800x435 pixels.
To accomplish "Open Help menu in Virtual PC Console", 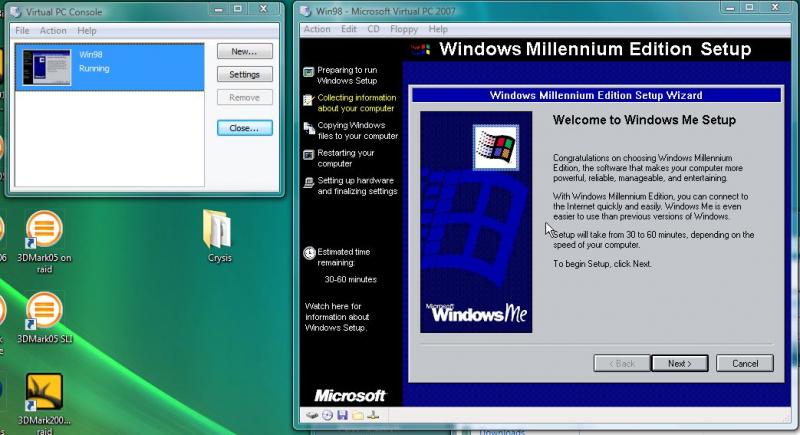I will pos(87,31).
